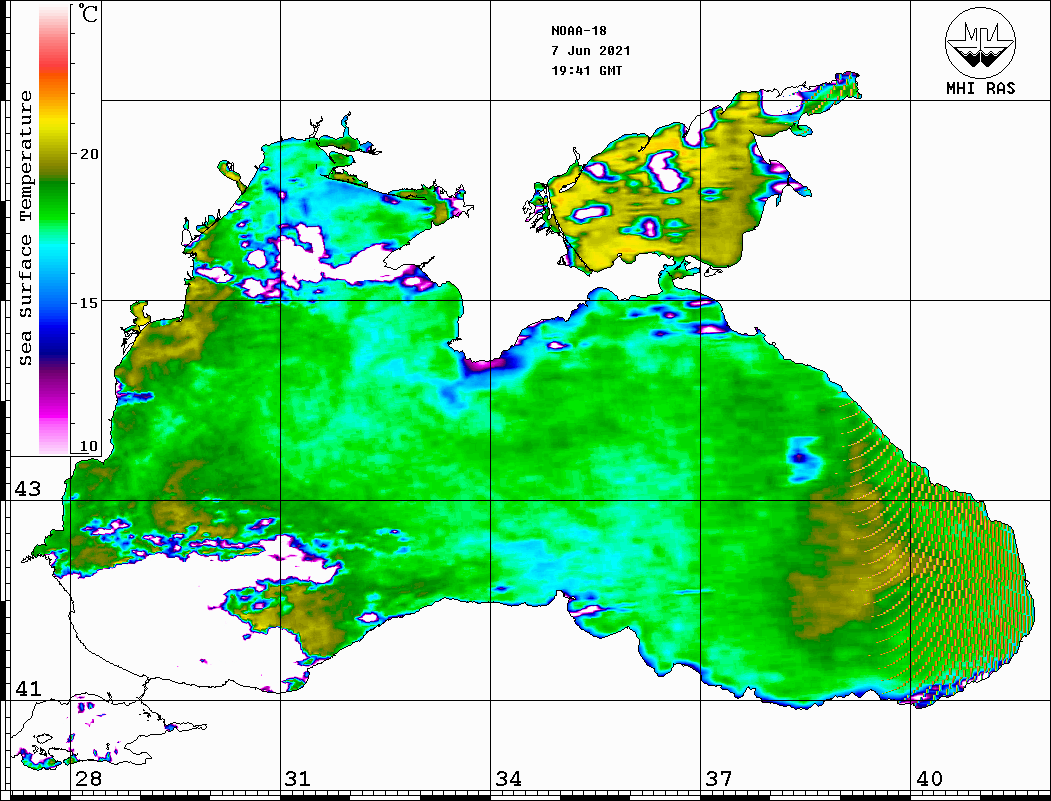1051x801 pixels.
Task: Click the 10 mark on temperature scale
Action: [88, 446]
